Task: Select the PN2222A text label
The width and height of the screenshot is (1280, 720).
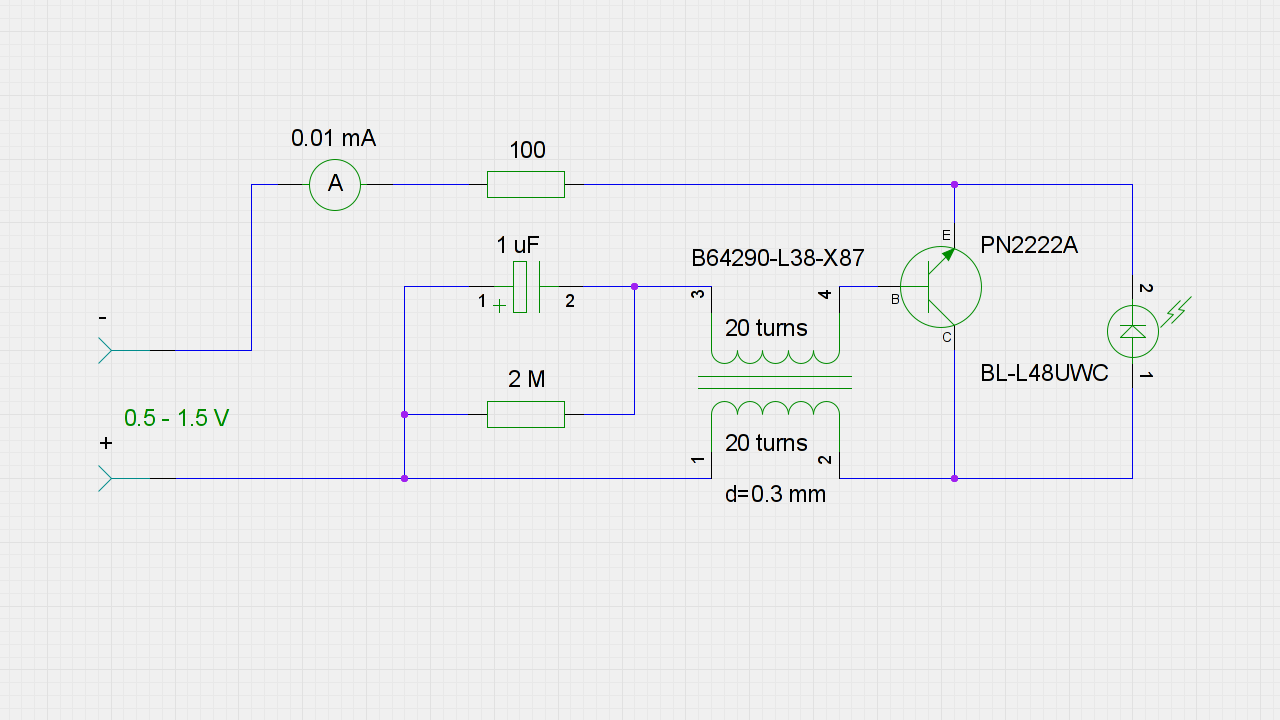Action: pyautogui.click(x=1029, y=246)
